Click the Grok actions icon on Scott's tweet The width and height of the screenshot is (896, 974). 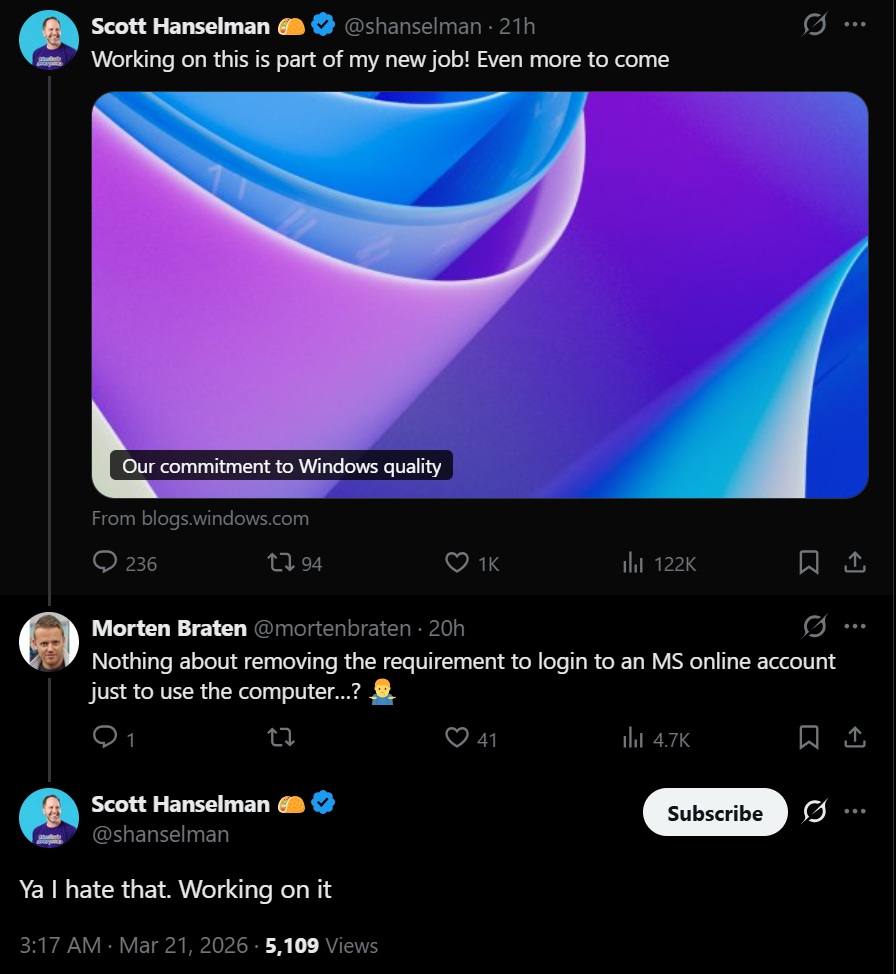point(814,26)
